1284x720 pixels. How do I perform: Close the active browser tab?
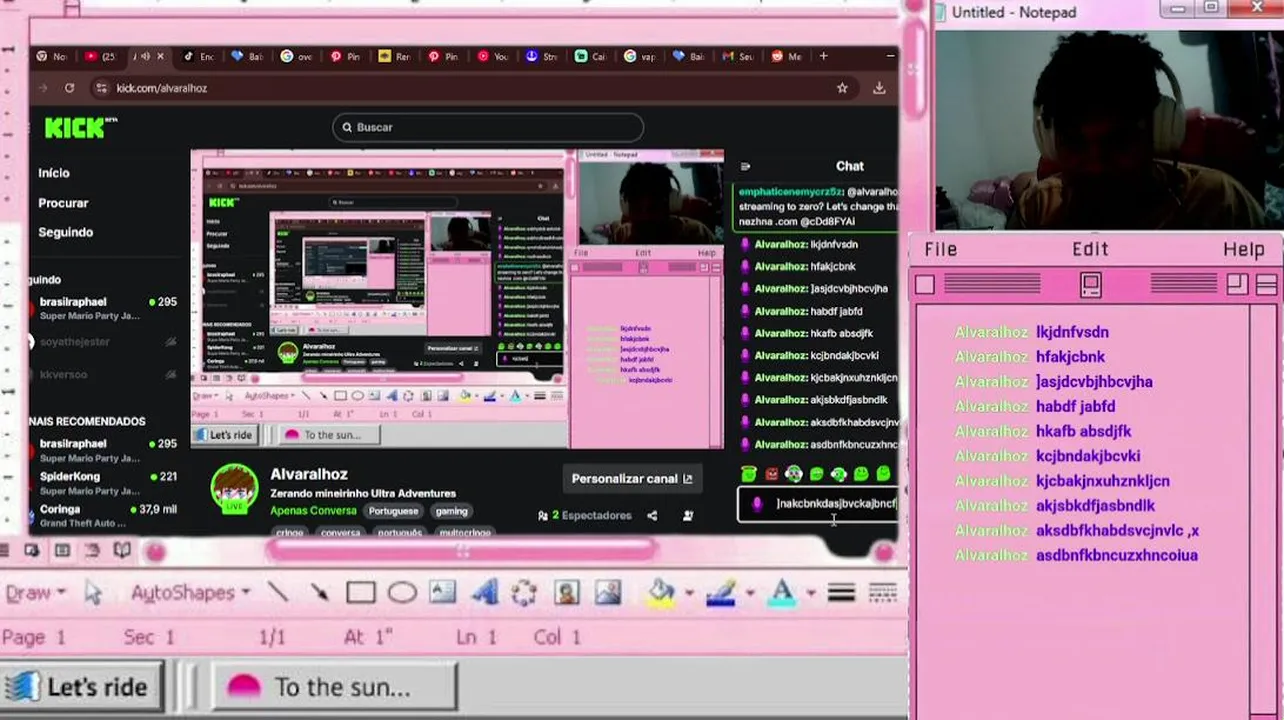[160, 56]
